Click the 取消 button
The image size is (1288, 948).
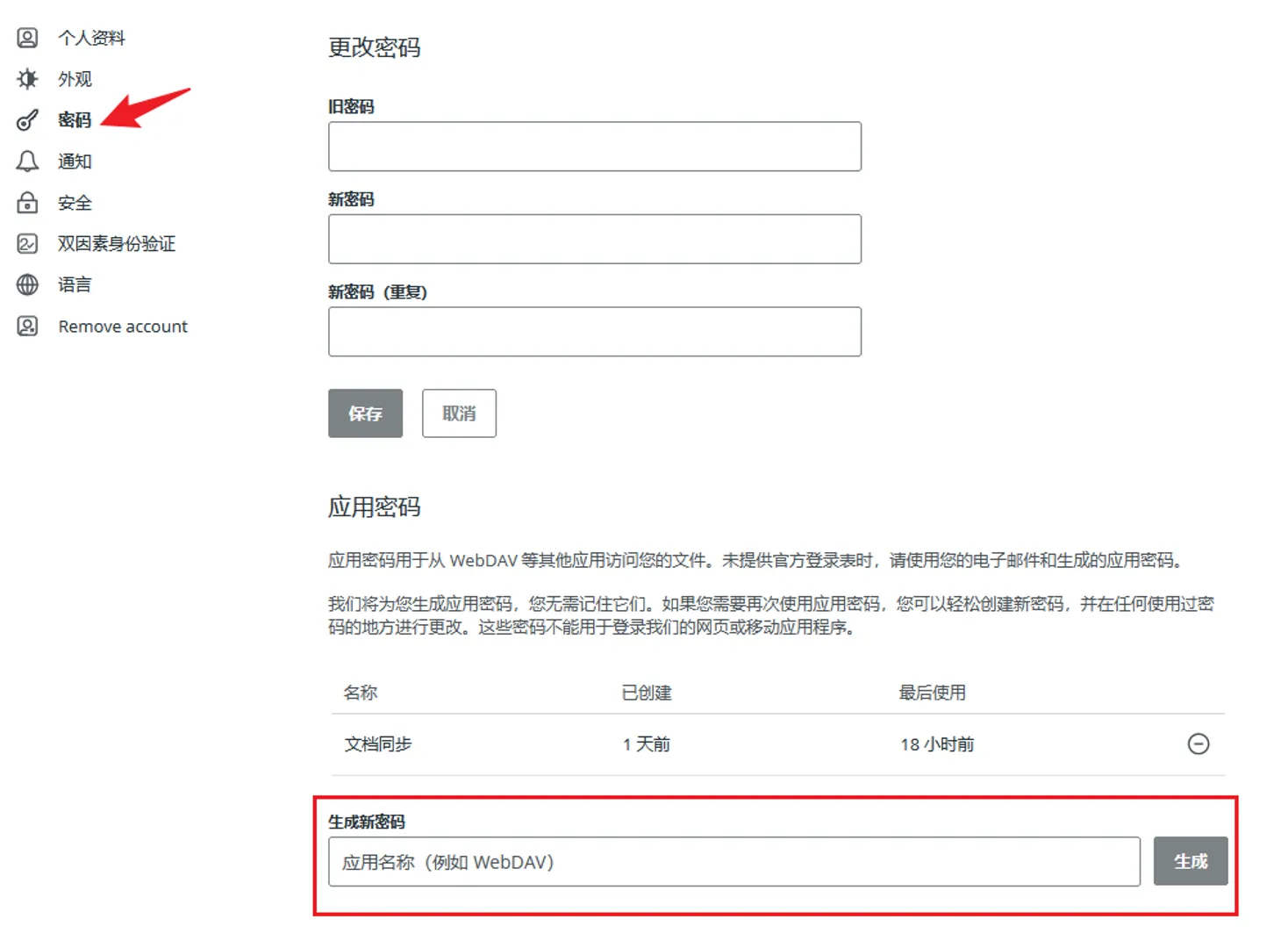click(459, 413)
